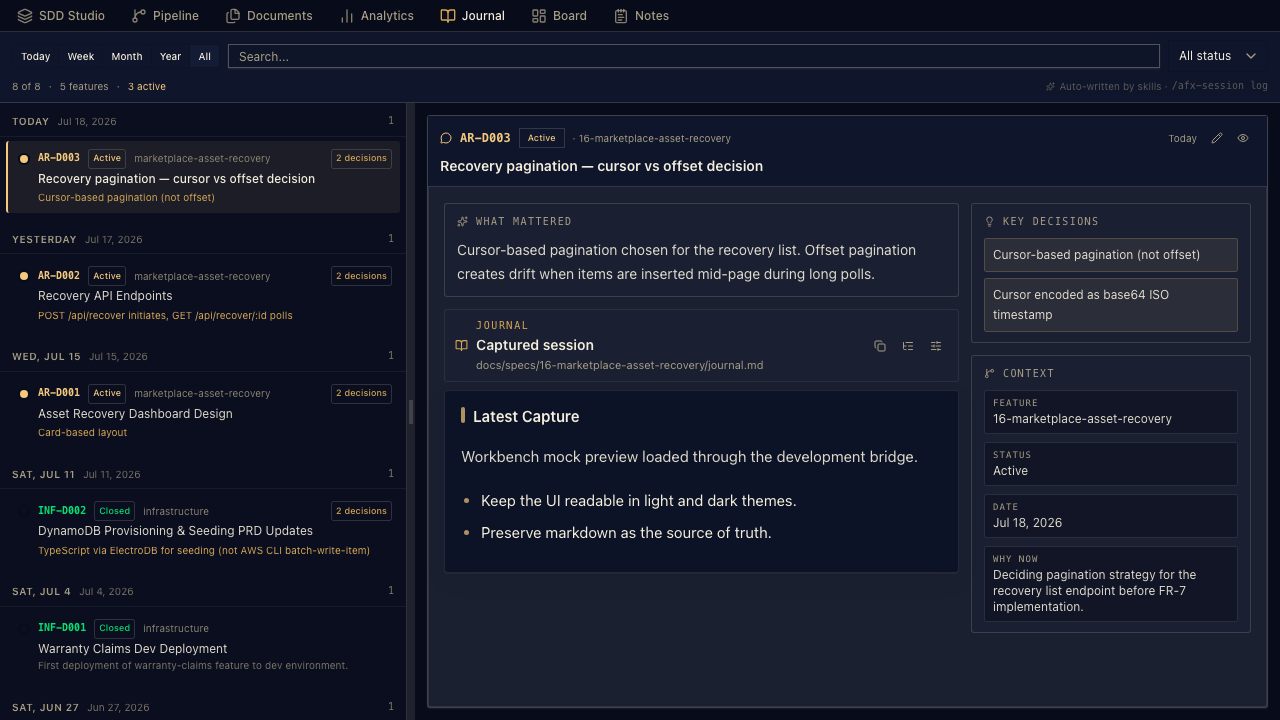1280x720 pixels.
Task: Click the sparkle icon beside Auto-written by skills
Action: 1051,87
